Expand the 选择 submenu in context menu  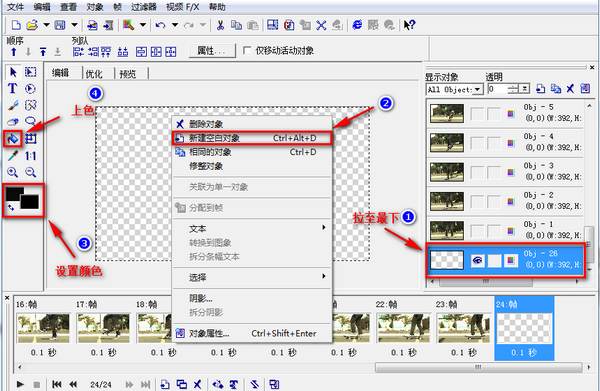pyautogui.click(x=324, y=276)
